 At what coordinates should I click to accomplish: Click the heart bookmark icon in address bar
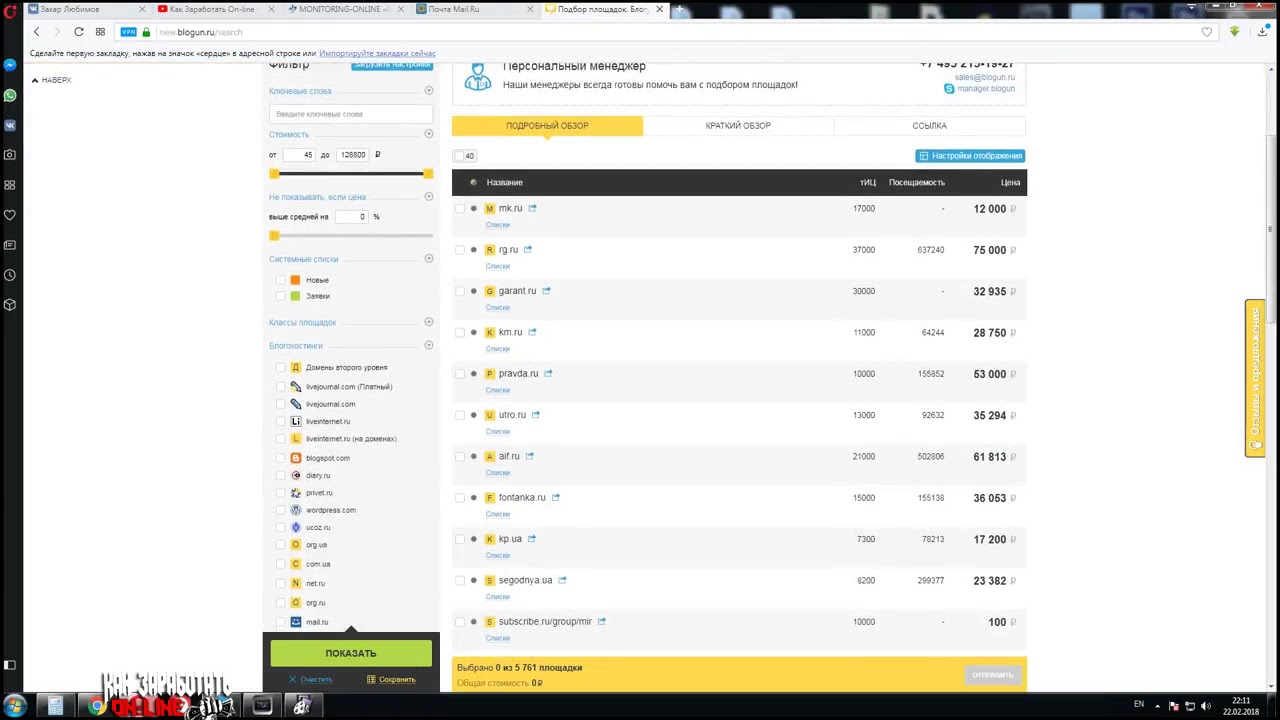tap(1207, 32)
